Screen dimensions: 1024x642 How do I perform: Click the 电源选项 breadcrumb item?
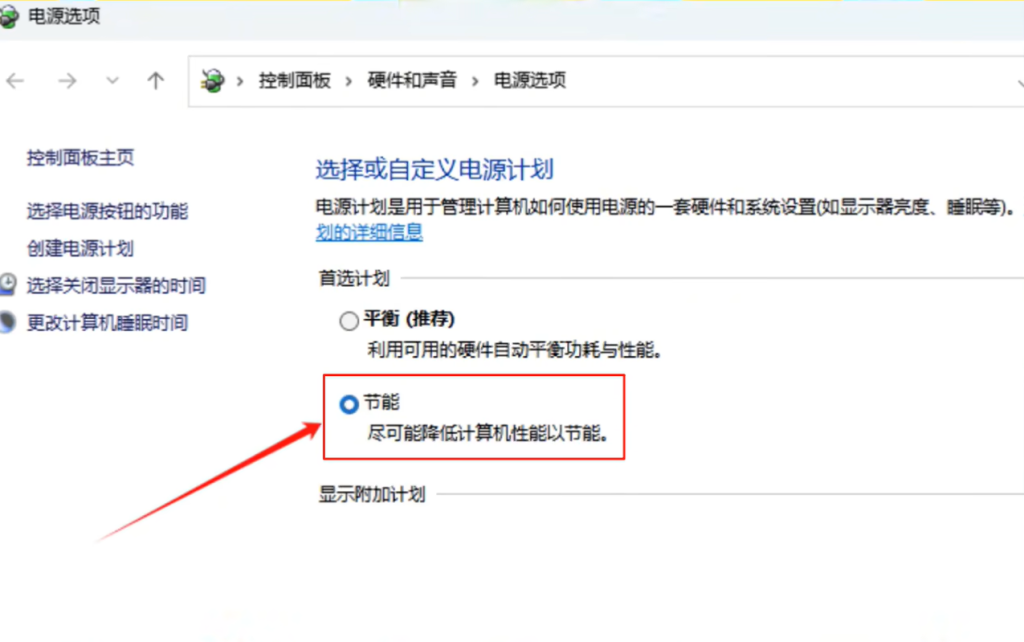tap(530, 80)
